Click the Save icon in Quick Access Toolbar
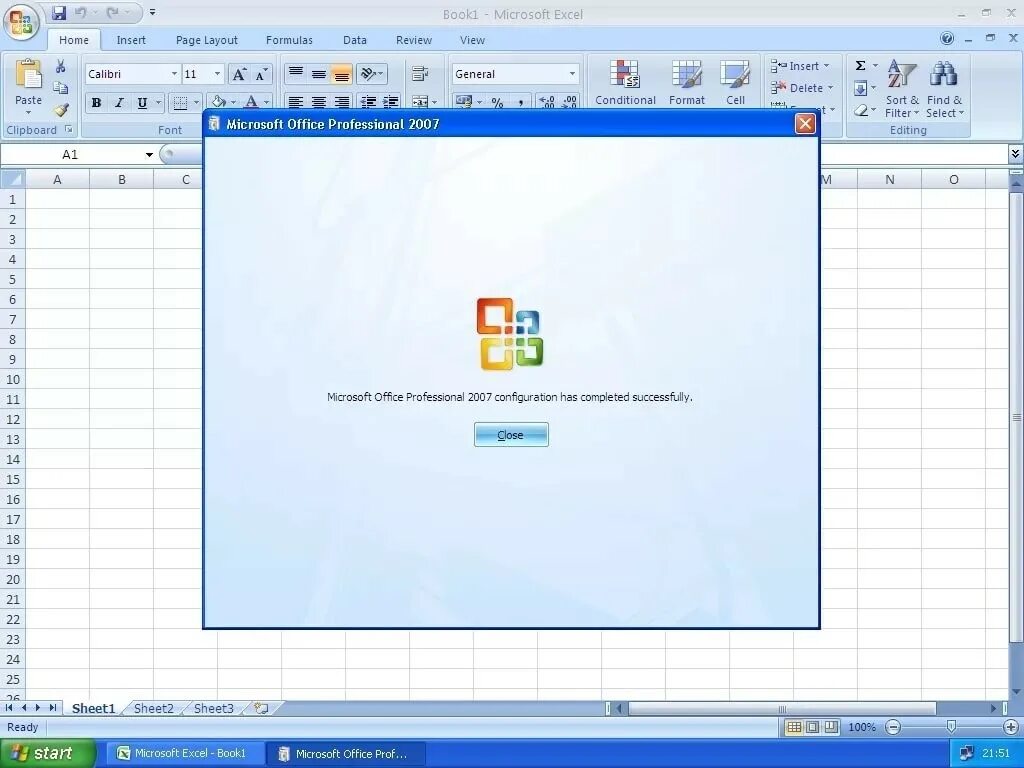 pyautogui.click(x=59, y=12)
